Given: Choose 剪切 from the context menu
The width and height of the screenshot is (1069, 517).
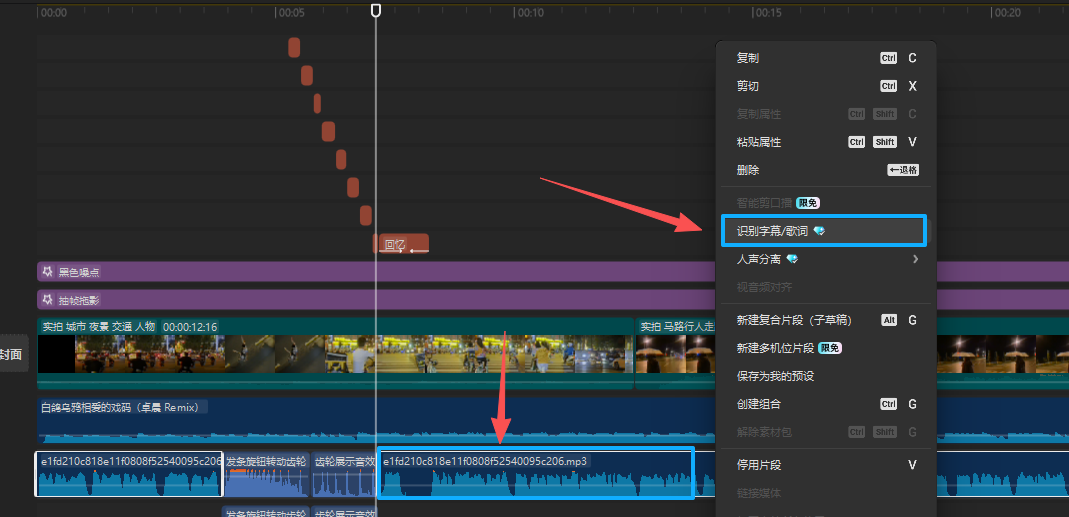Looking at the screenshot, I should pos(748,86).
